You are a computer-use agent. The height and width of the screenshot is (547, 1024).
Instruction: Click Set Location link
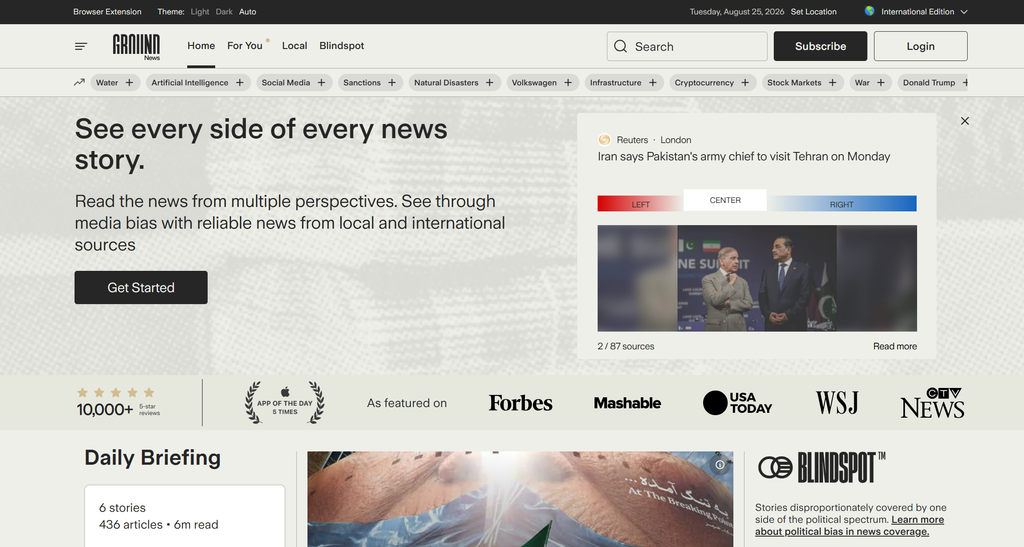[x=814, y=12]
